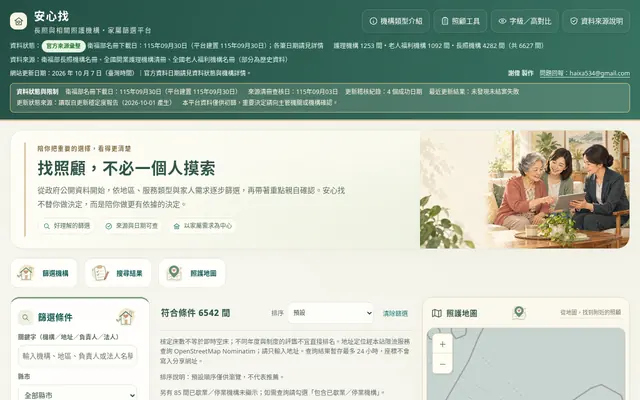640x400 pixels.
Task: Open the 機構類型介紹 info button
Action: click(396, 21)
